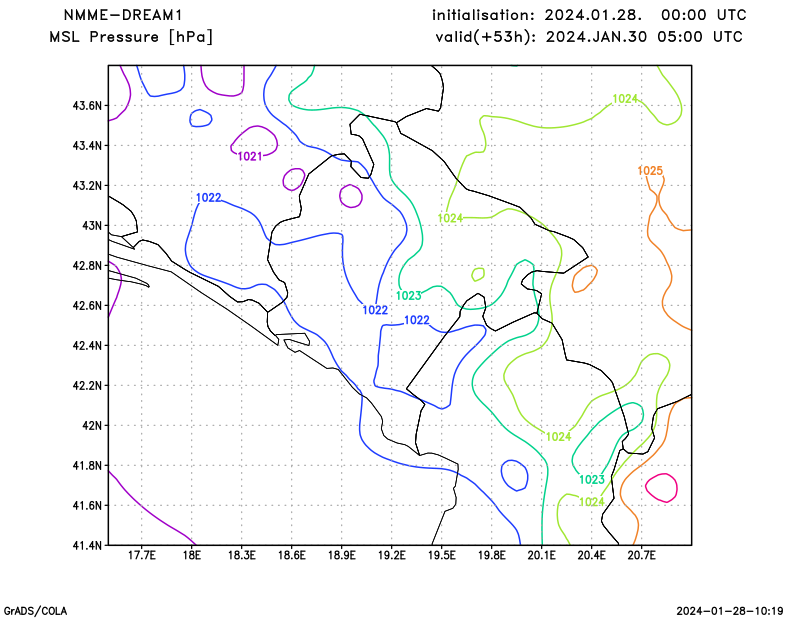Viewport: 800px width, 618px height.
Task: Click the 18.9E longitude axis label
Action: pyautogui.click(x=341, y=555)
